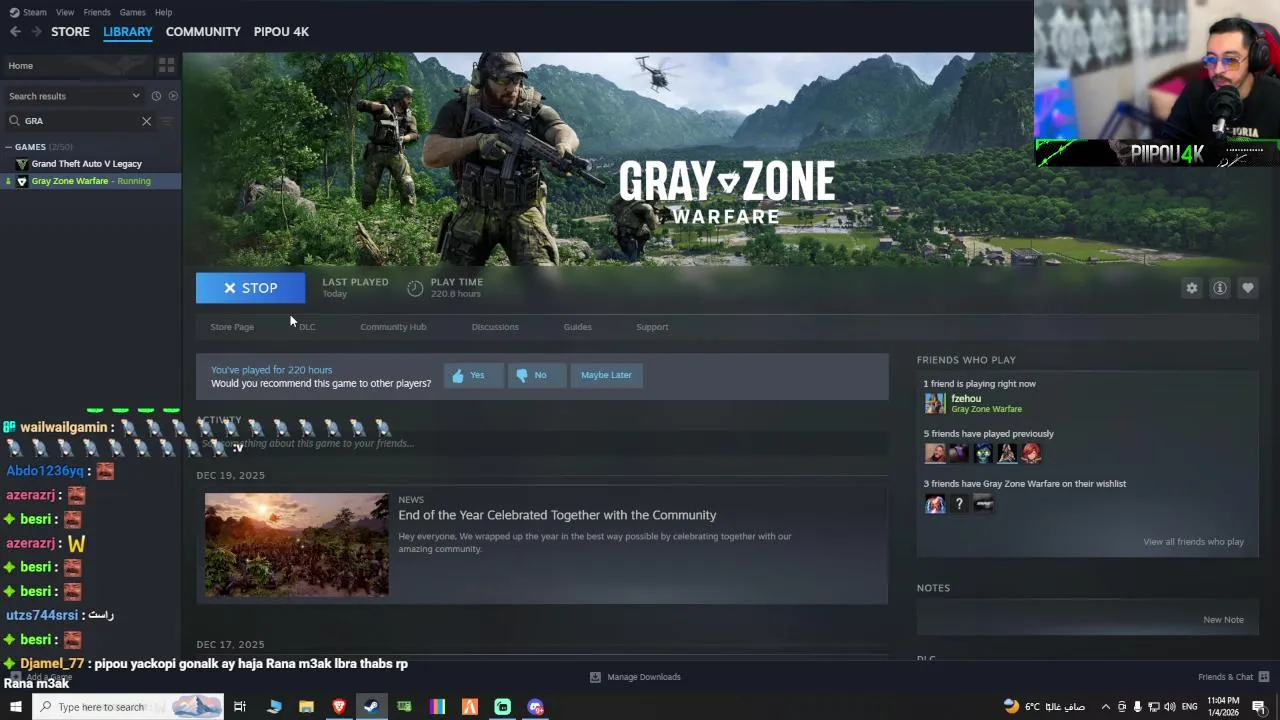Go to library Home
This screenshot has height=720, width=1280.
76,66
